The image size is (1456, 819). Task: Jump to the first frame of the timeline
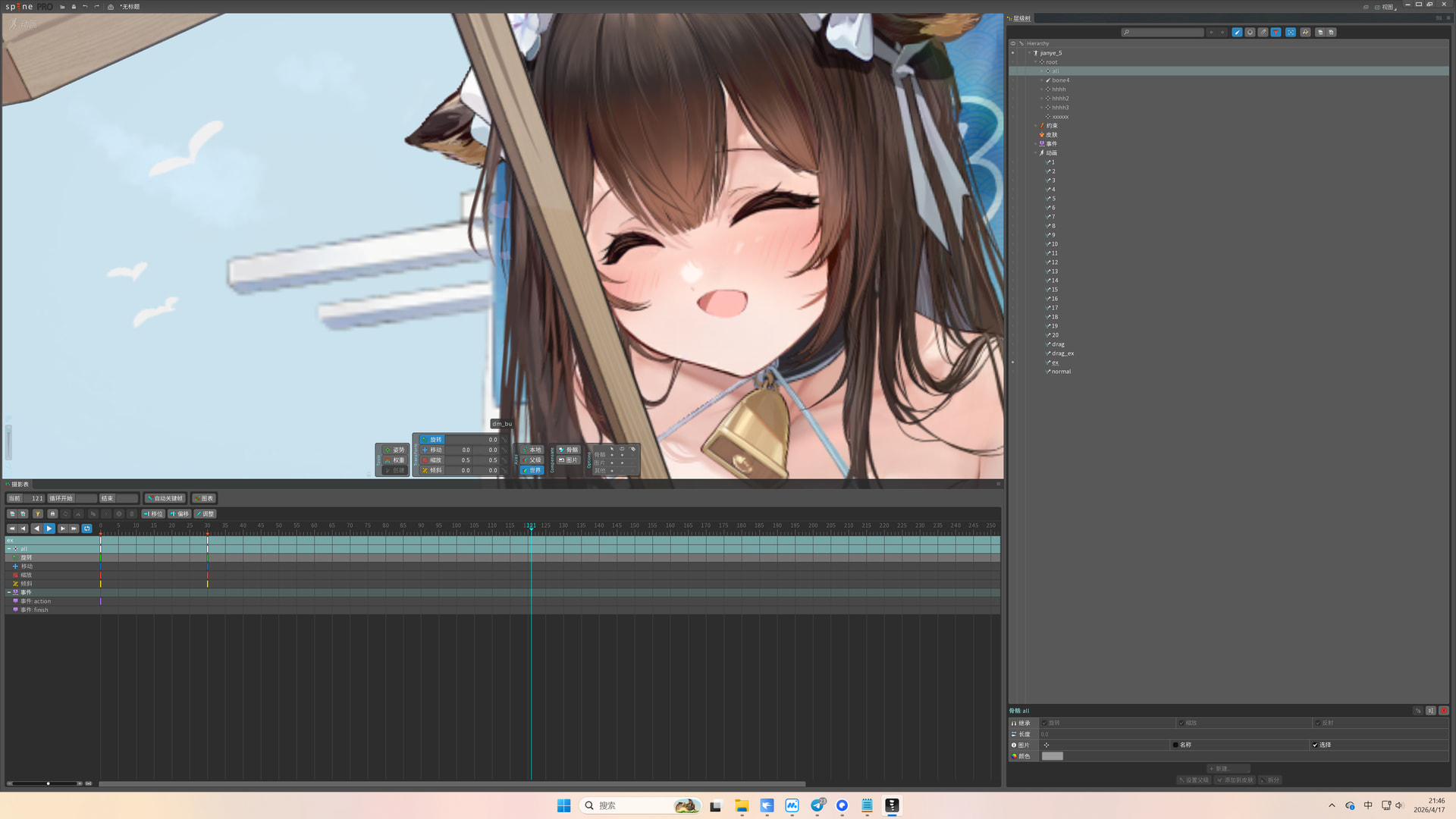[11, 529]
